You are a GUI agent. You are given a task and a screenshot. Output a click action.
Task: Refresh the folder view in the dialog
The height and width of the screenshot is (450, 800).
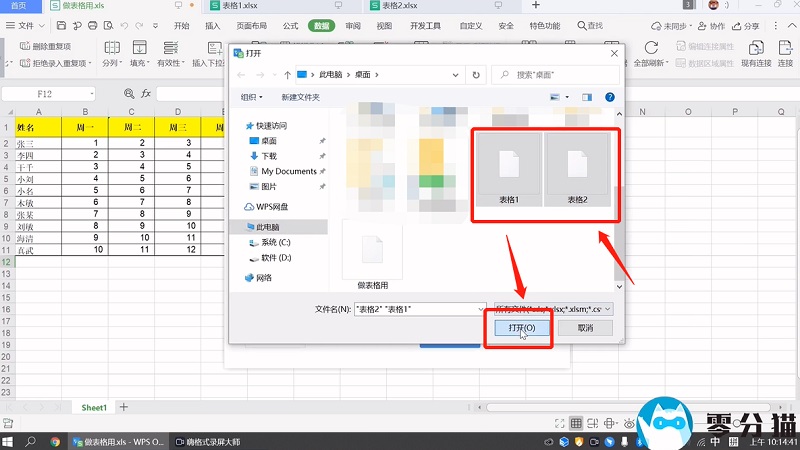[476, 75]
